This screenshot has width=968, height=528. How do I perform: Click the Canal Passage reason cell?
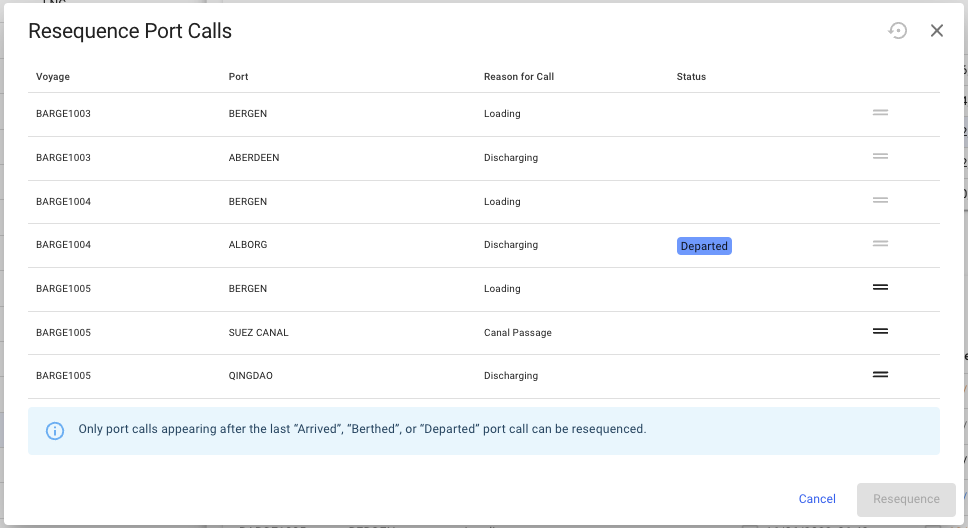[517, 333]
